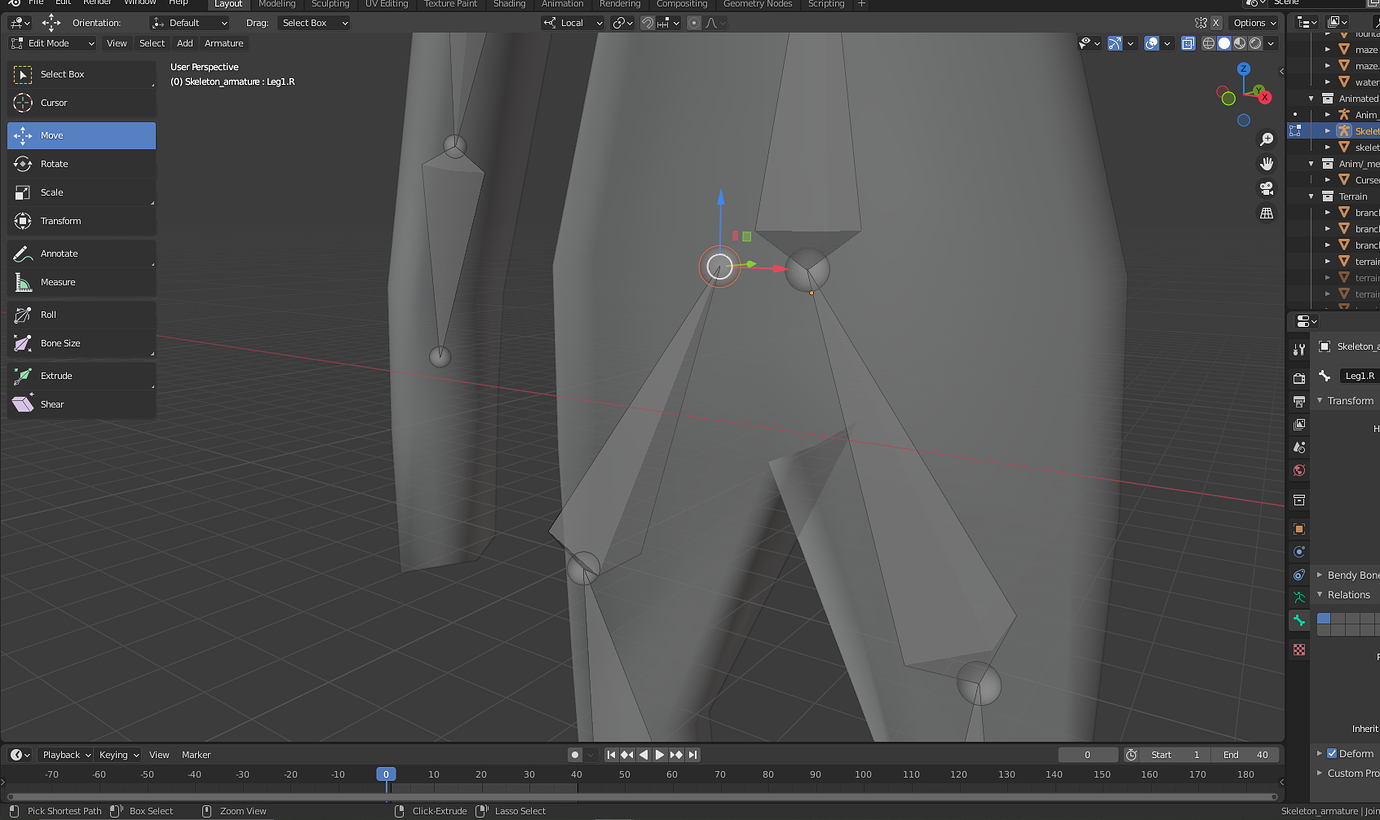
Task: Open the Orientation Default dropdown
Action: point(189,22)
